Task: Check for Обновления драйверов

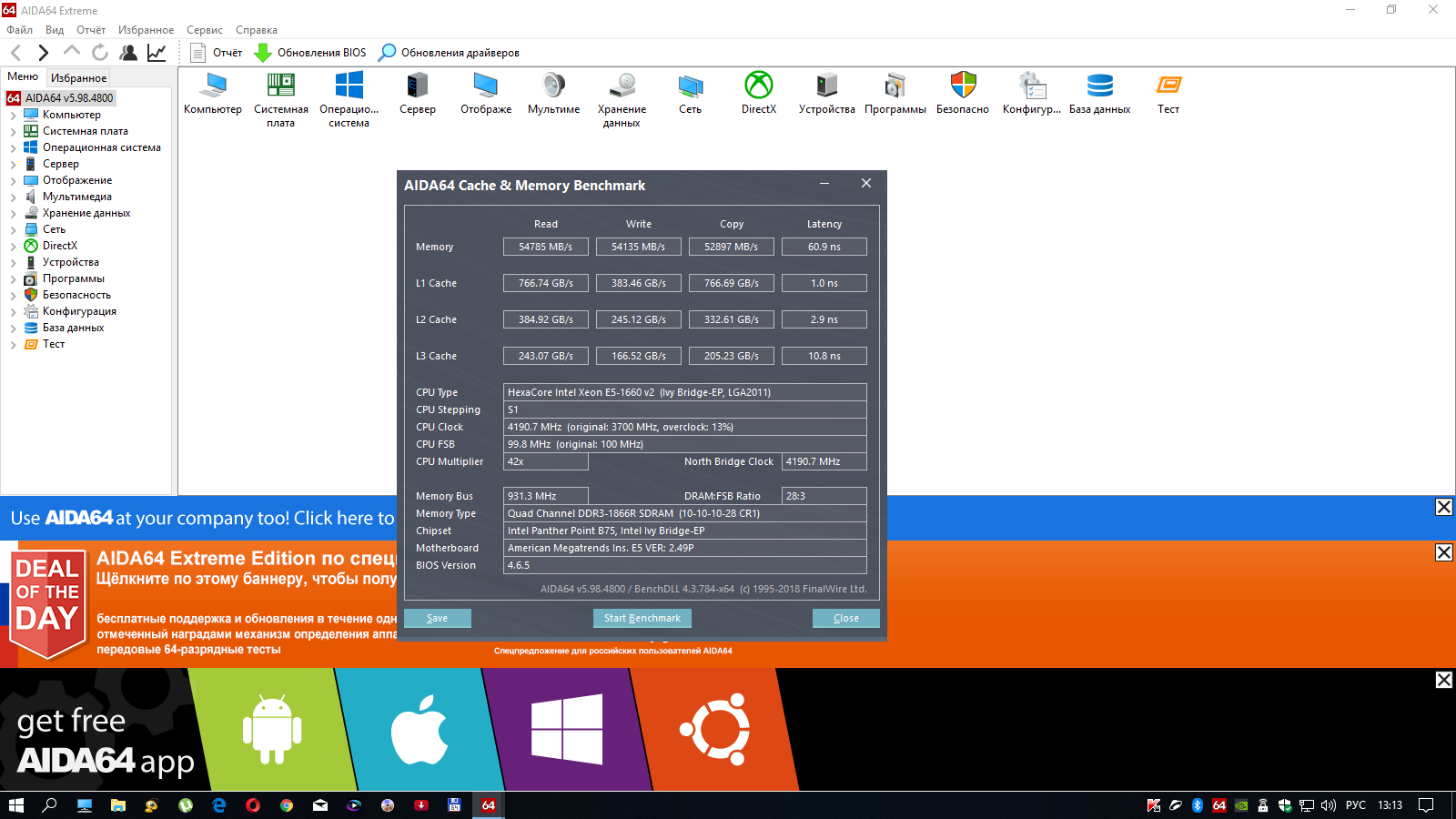Action: 450,53
